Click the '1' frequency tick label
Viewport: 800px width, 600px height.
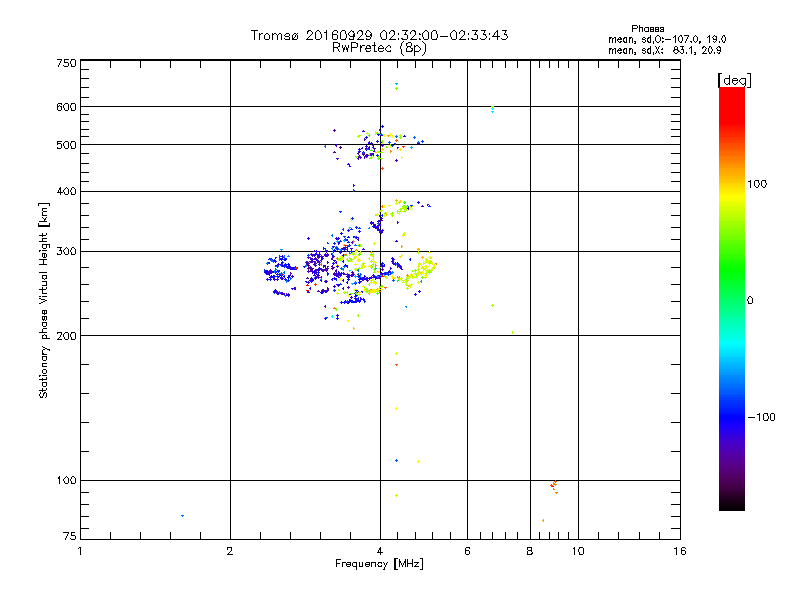click(x=80, y=551)
